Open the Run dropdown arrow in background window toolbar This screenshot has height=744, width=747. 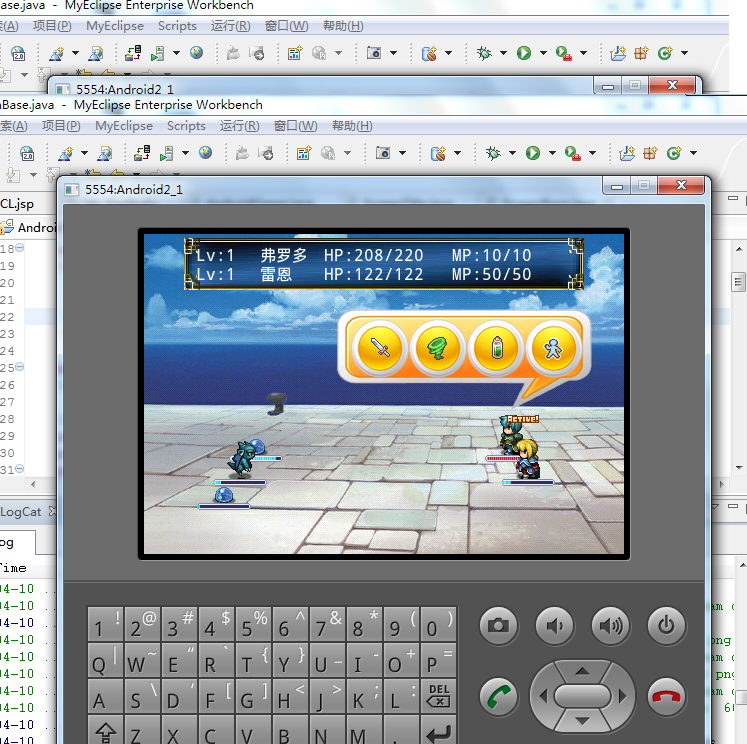(x=543, y=53)
